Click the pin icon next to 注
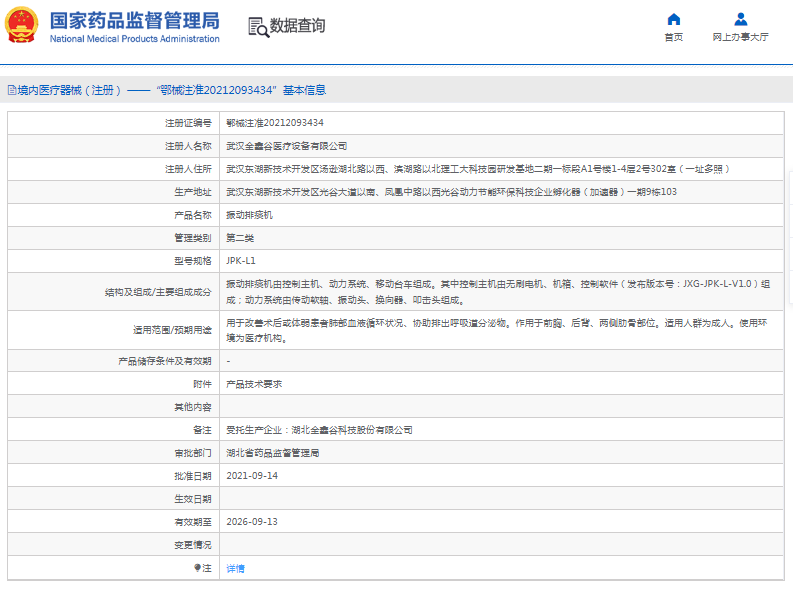Image resolution: width=793 pixels, height=589 pixels. coord(197,568)
